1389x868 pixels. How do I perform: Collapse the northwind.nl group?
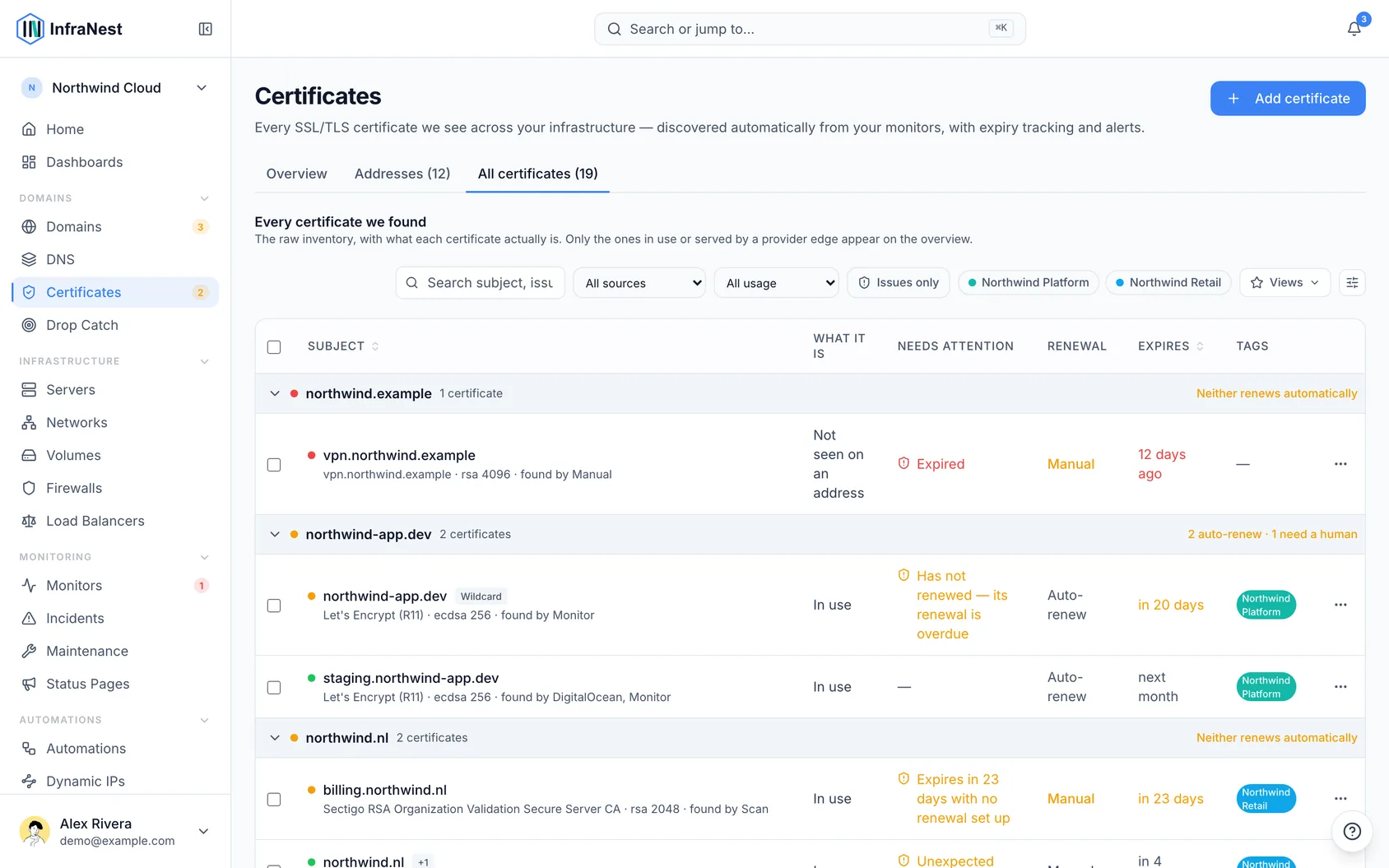(x=275, y=738)
